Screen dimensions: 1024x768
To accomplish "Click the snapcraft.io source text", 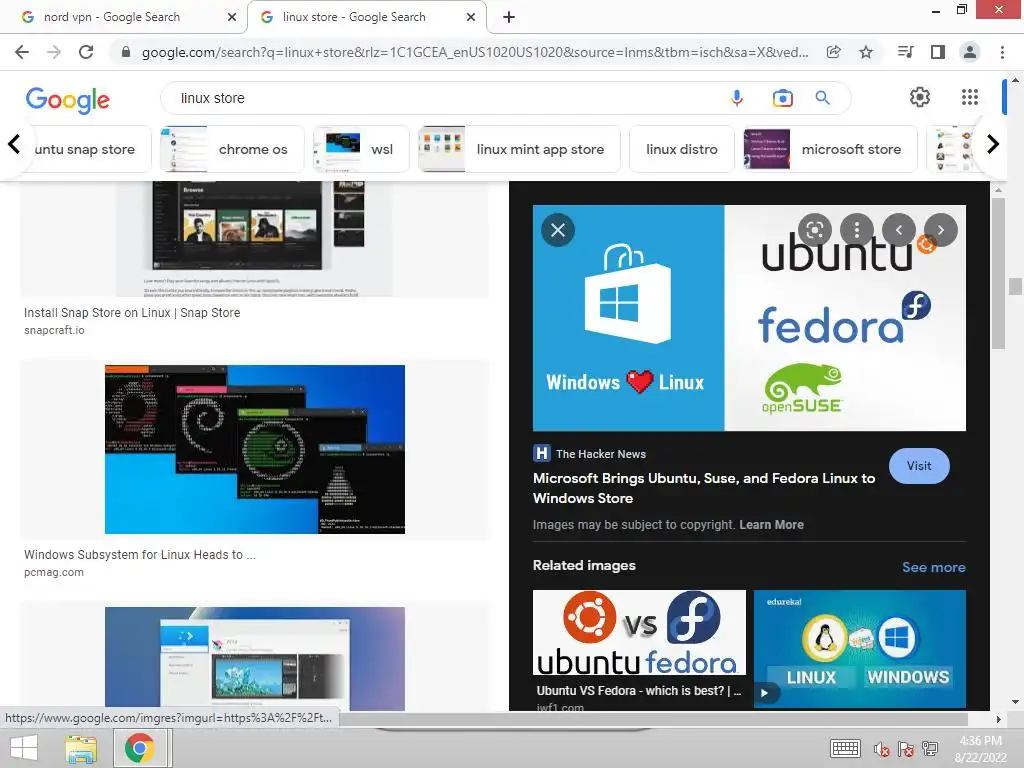I will pyautogui.click(x=54, y=330).
